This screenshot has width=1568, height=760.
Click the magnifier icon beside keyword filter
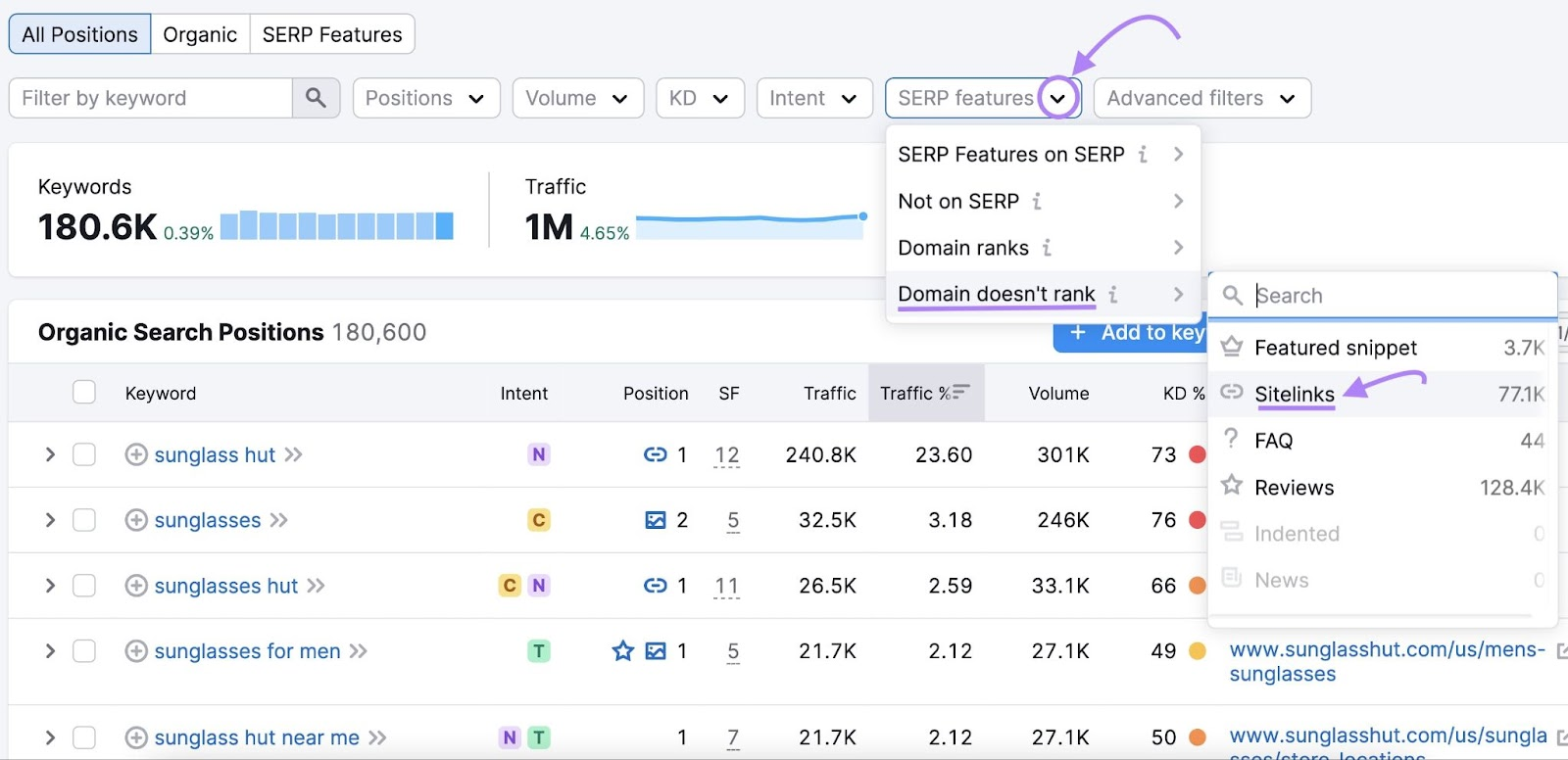pos(316,98)
